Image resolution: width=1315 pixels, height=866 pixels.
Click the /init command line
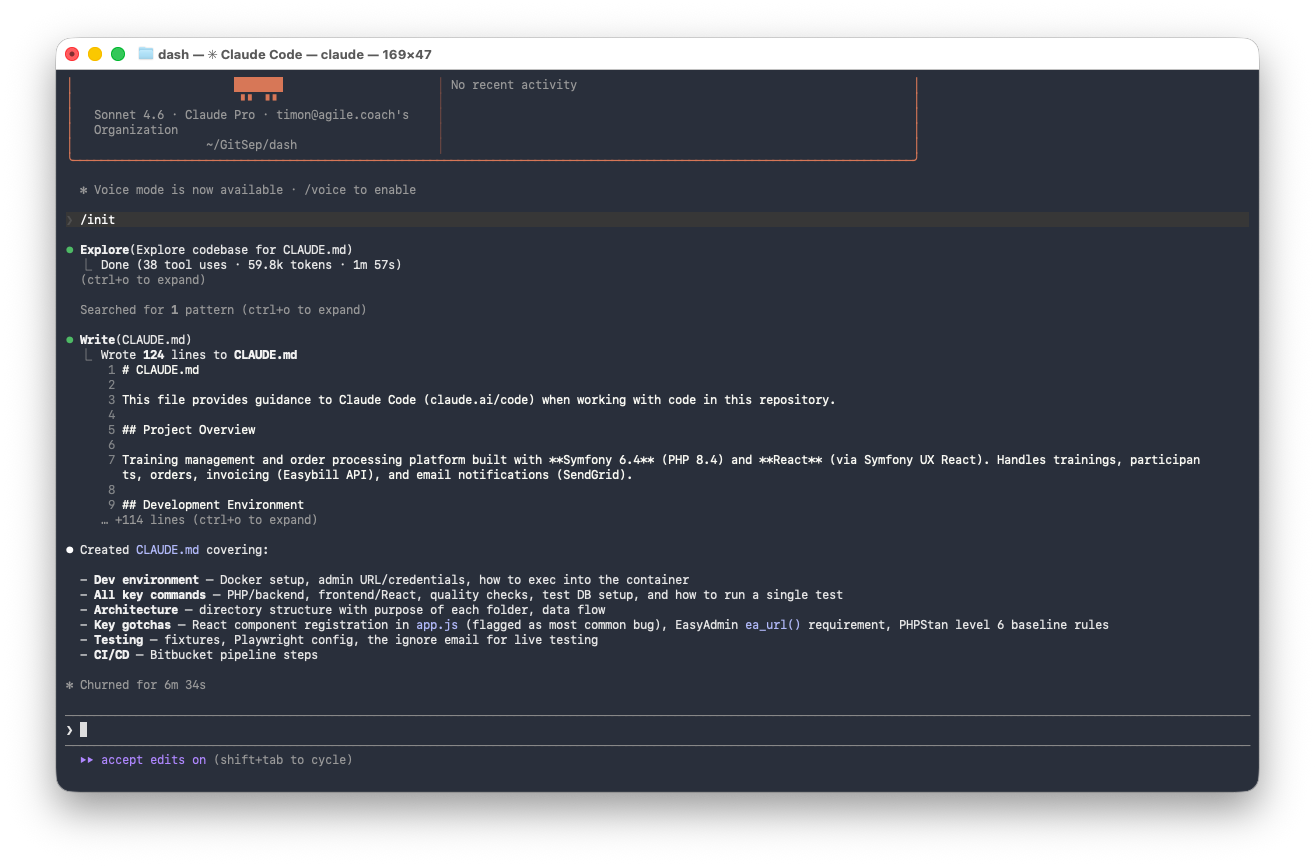98,220
